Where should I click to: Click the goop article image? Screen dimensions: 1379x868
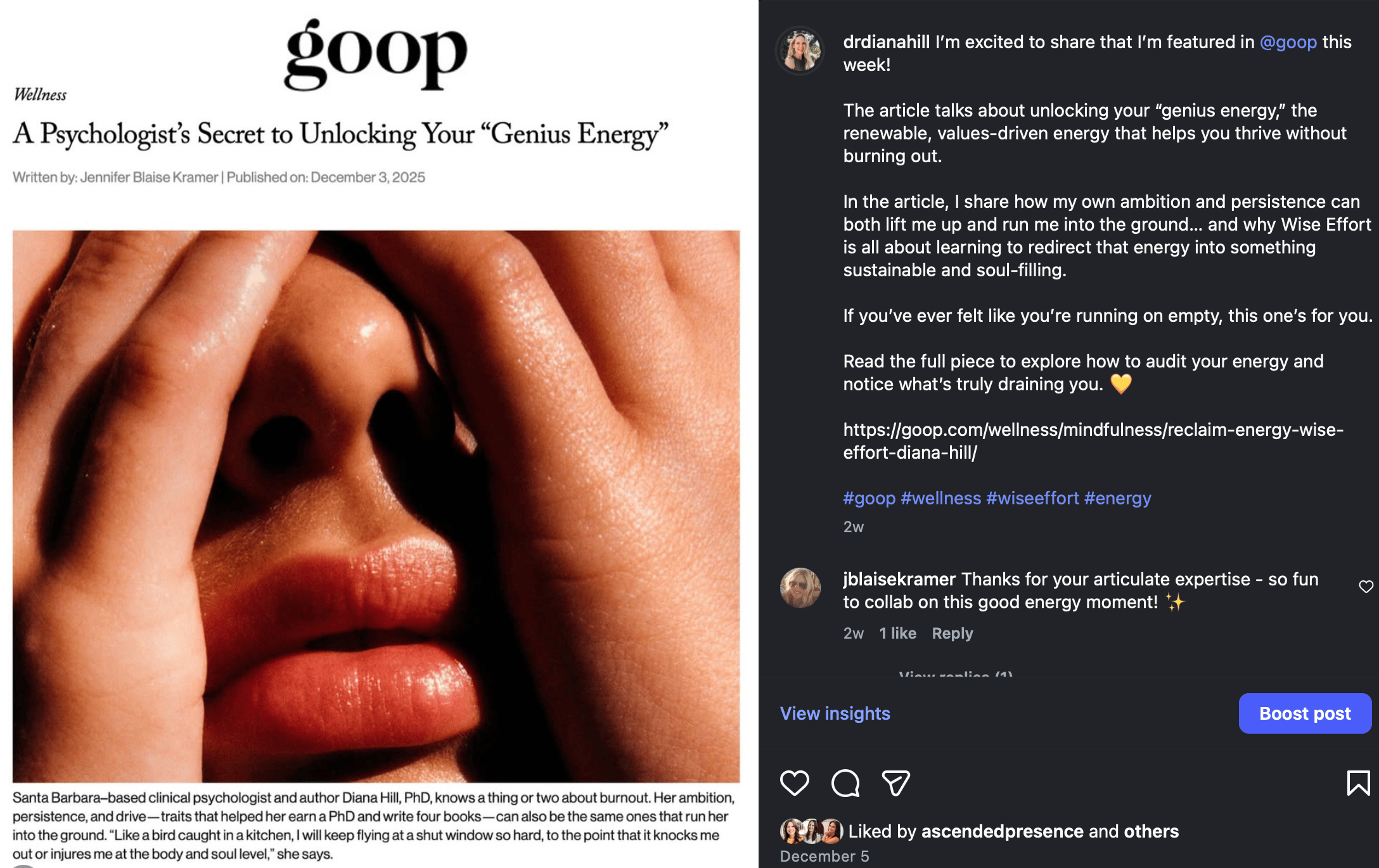click(x=376, y=506)
